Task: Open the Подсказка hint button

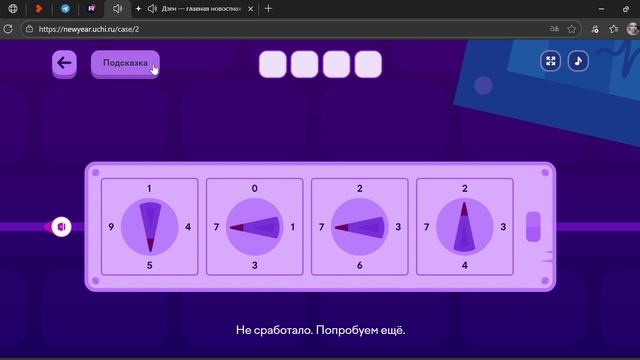Action: (x=125, y=63)
